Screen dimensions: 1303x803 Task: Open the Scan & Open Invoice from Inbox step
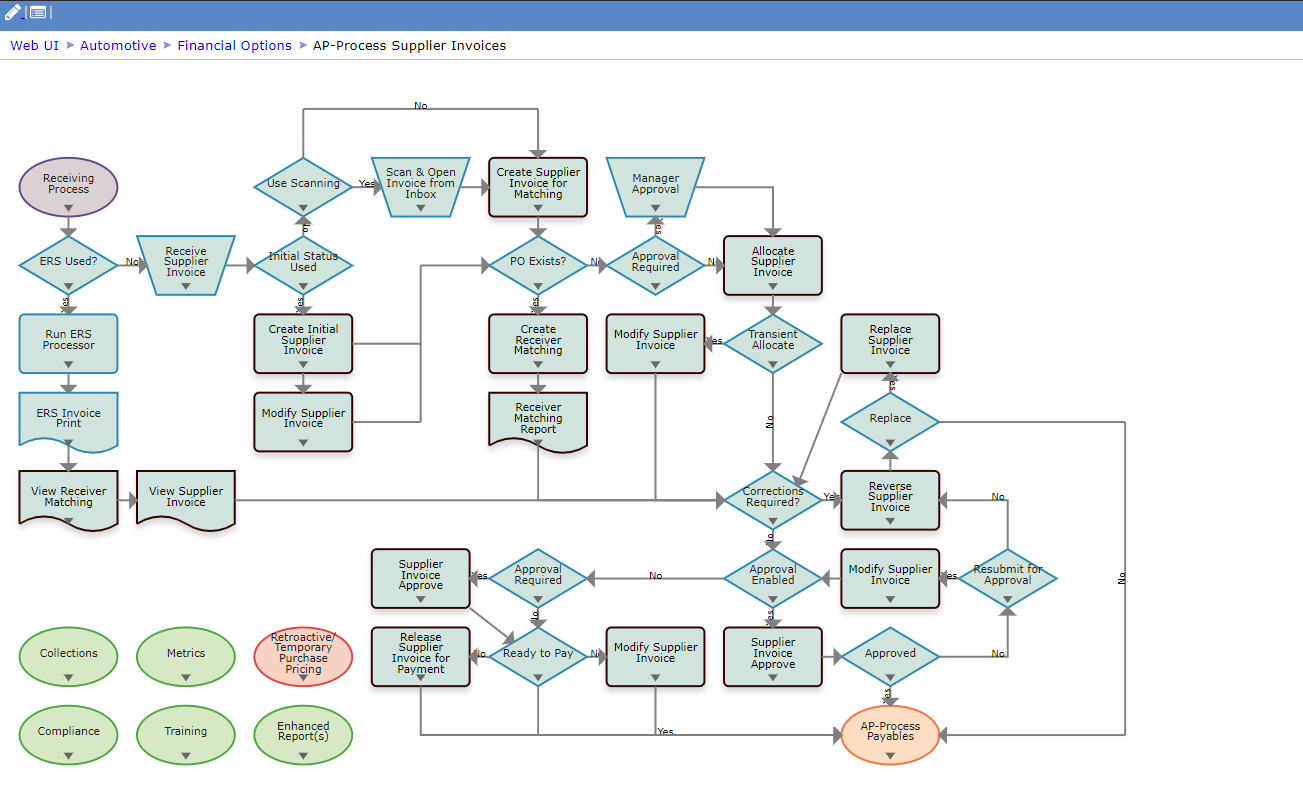point(420,184)
